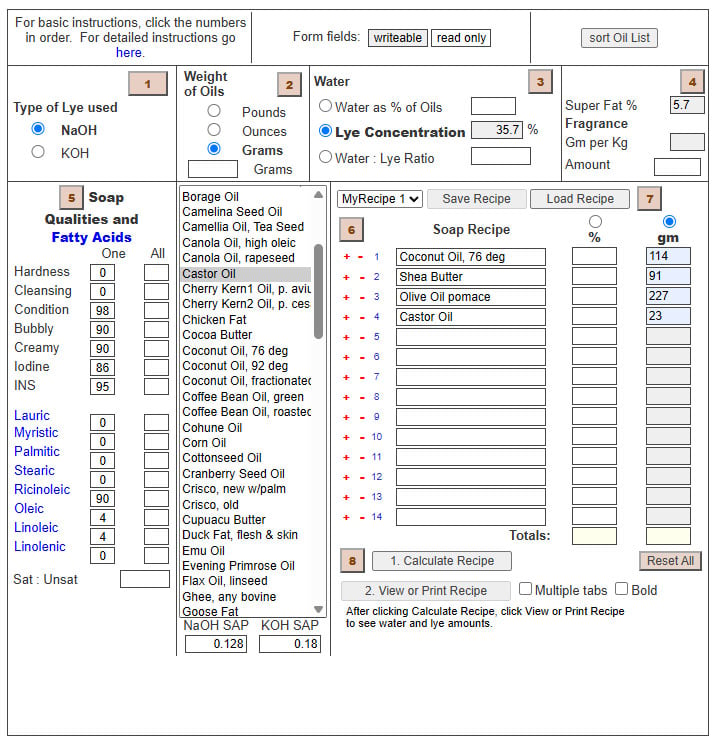Select Water as % of Oils
The height and width of the screenshot is (744, 717).
pyautogui.click(x=325, y=105)
